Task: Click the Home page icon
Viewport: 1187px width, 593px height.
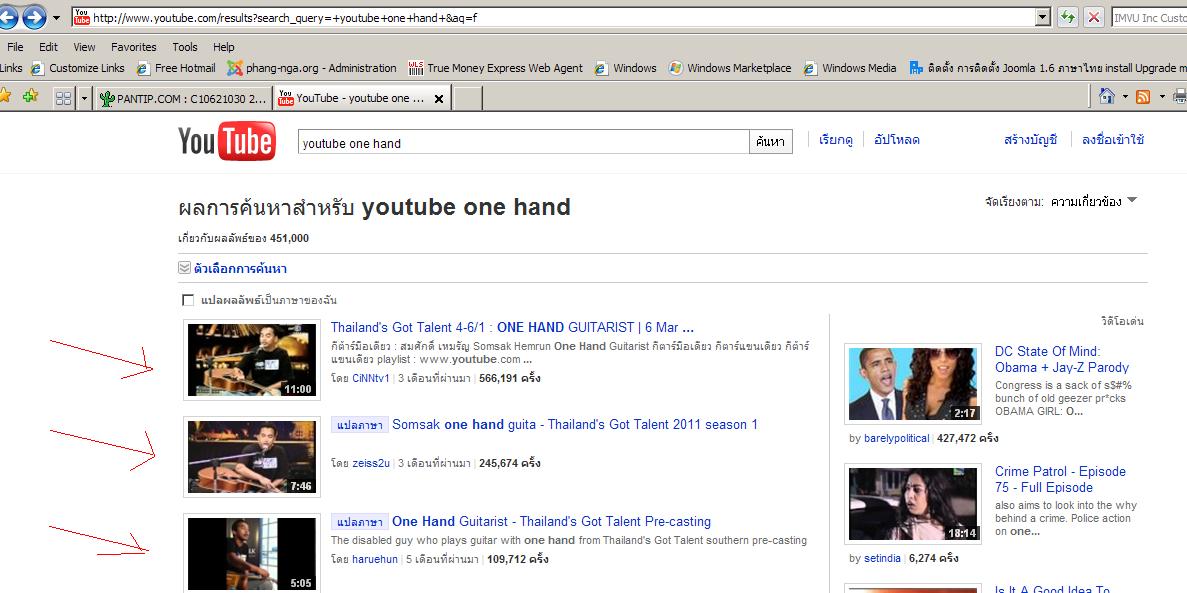Action: (1107, 96)
